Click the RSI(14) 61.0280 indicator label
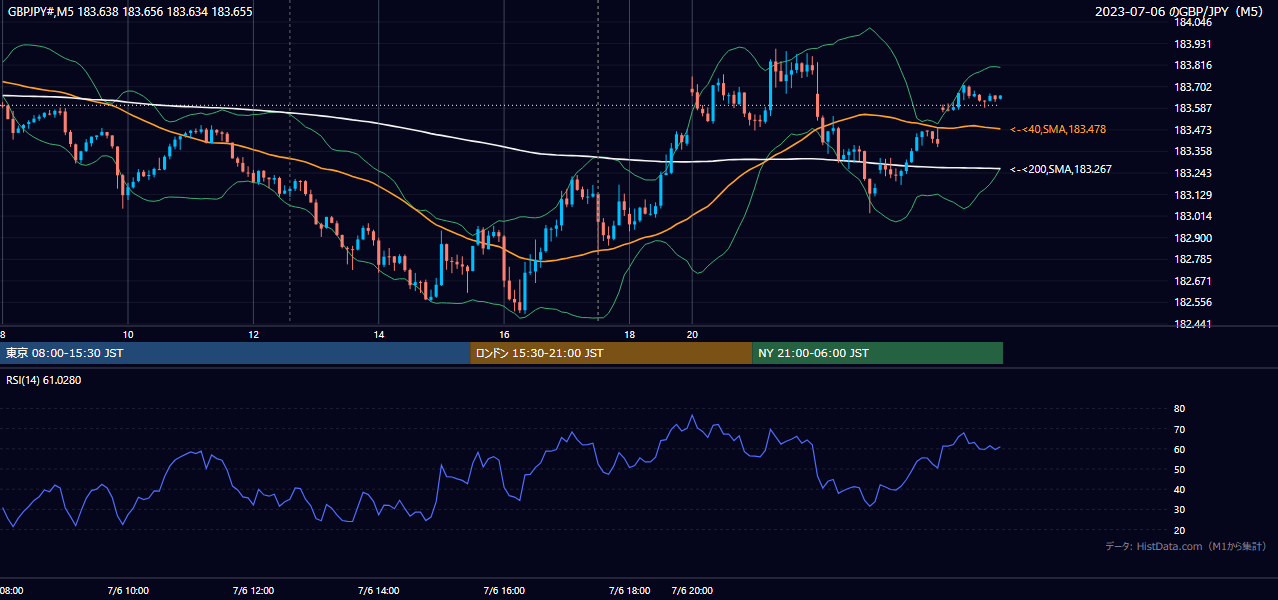This screenshot has height=600, width=1278. (44, 380)
